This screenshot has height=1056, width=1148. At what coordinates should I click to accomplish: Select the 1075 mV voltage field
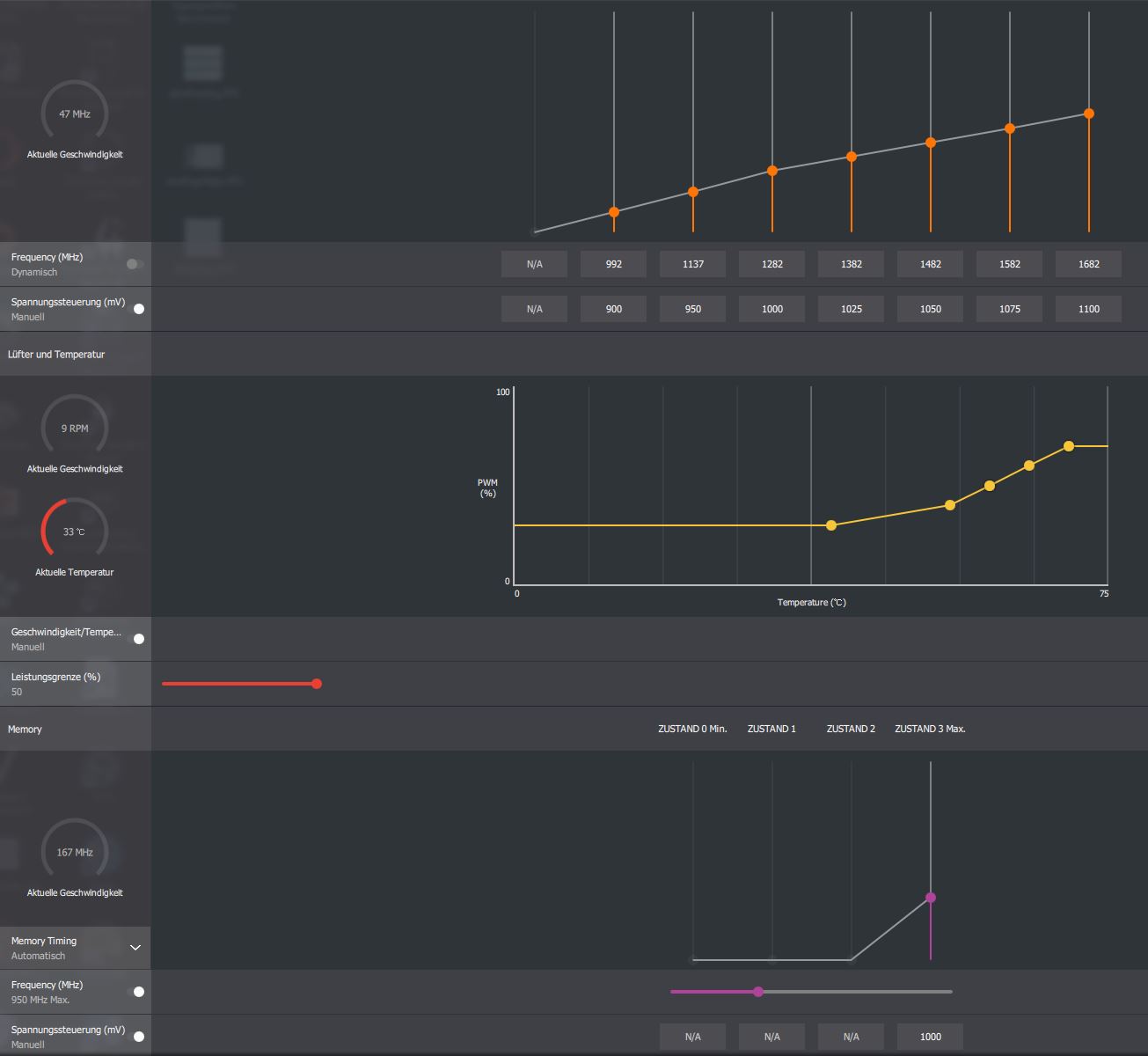(x=1010, y=309)
